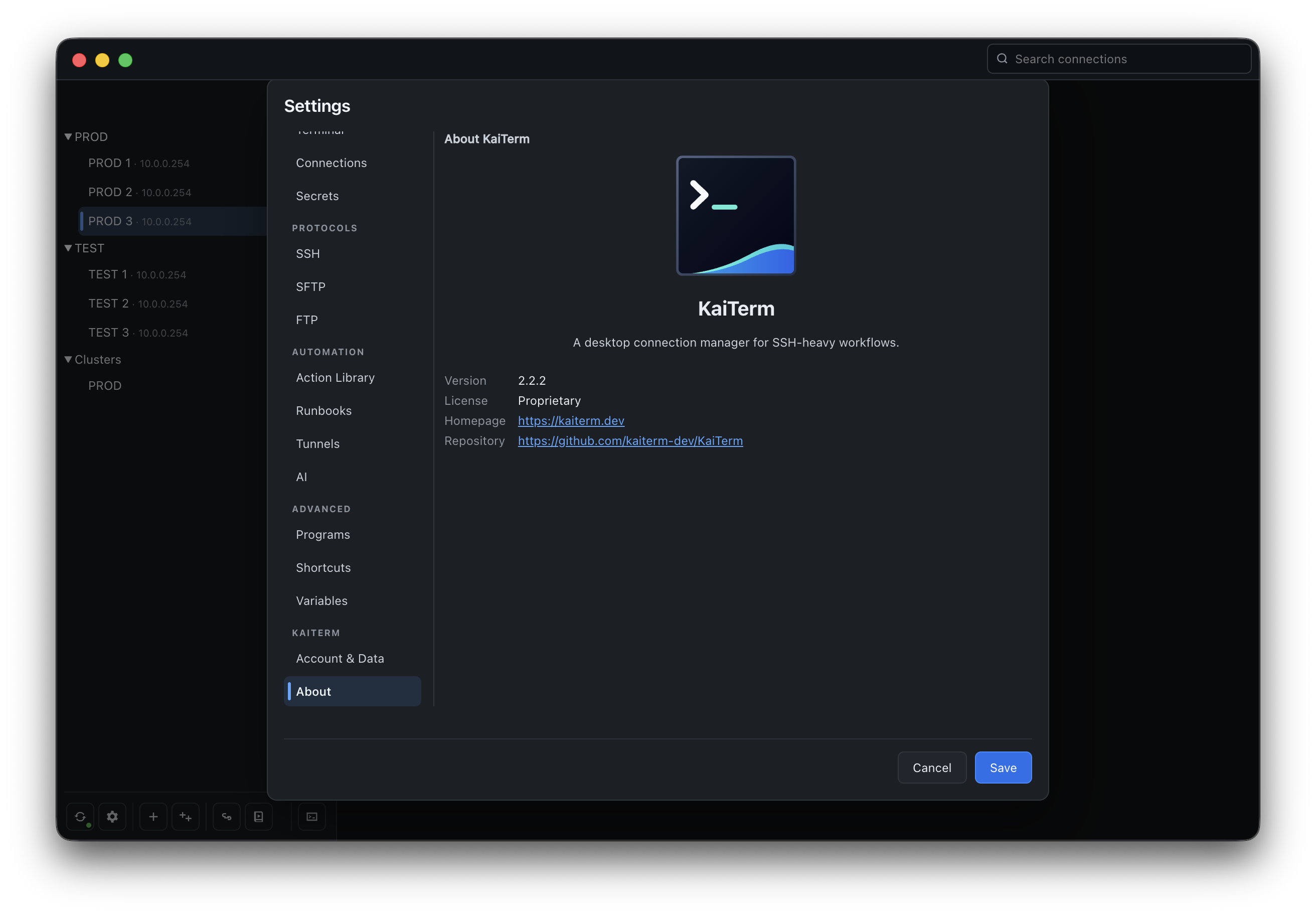Open the Secrets settings section
1316x915 pixels.
[x=353, y=196]
